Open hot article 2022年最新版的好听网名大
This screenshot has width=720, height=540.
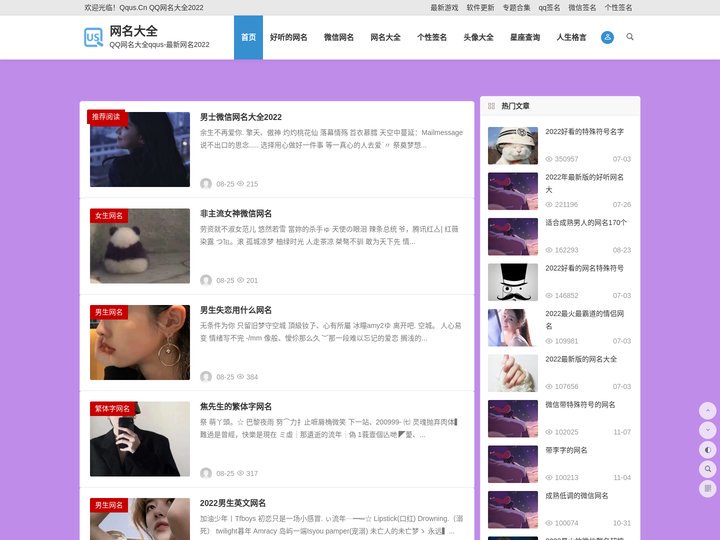585,183
